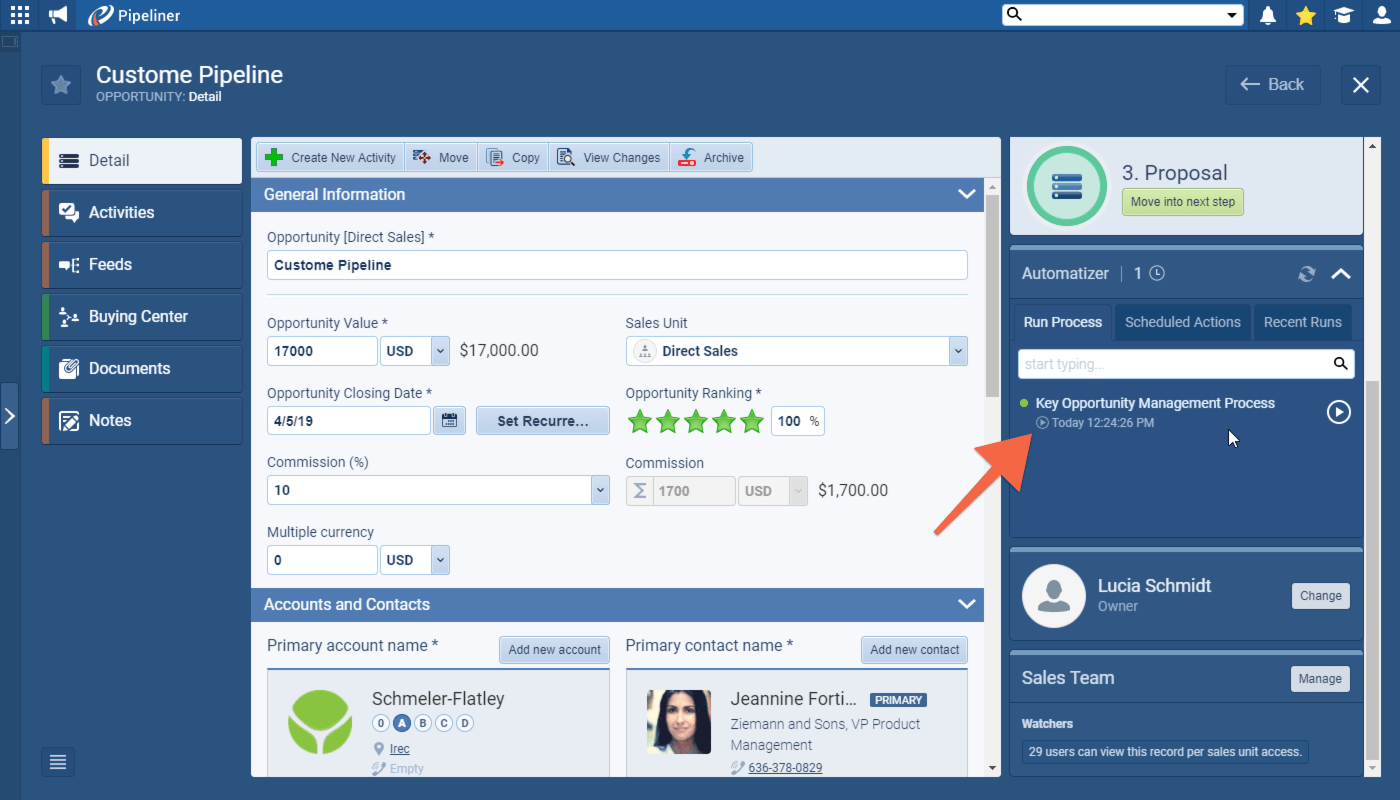Expand the Sales Unit dropdown
1400x800 pixels.
tap(957, 351)
